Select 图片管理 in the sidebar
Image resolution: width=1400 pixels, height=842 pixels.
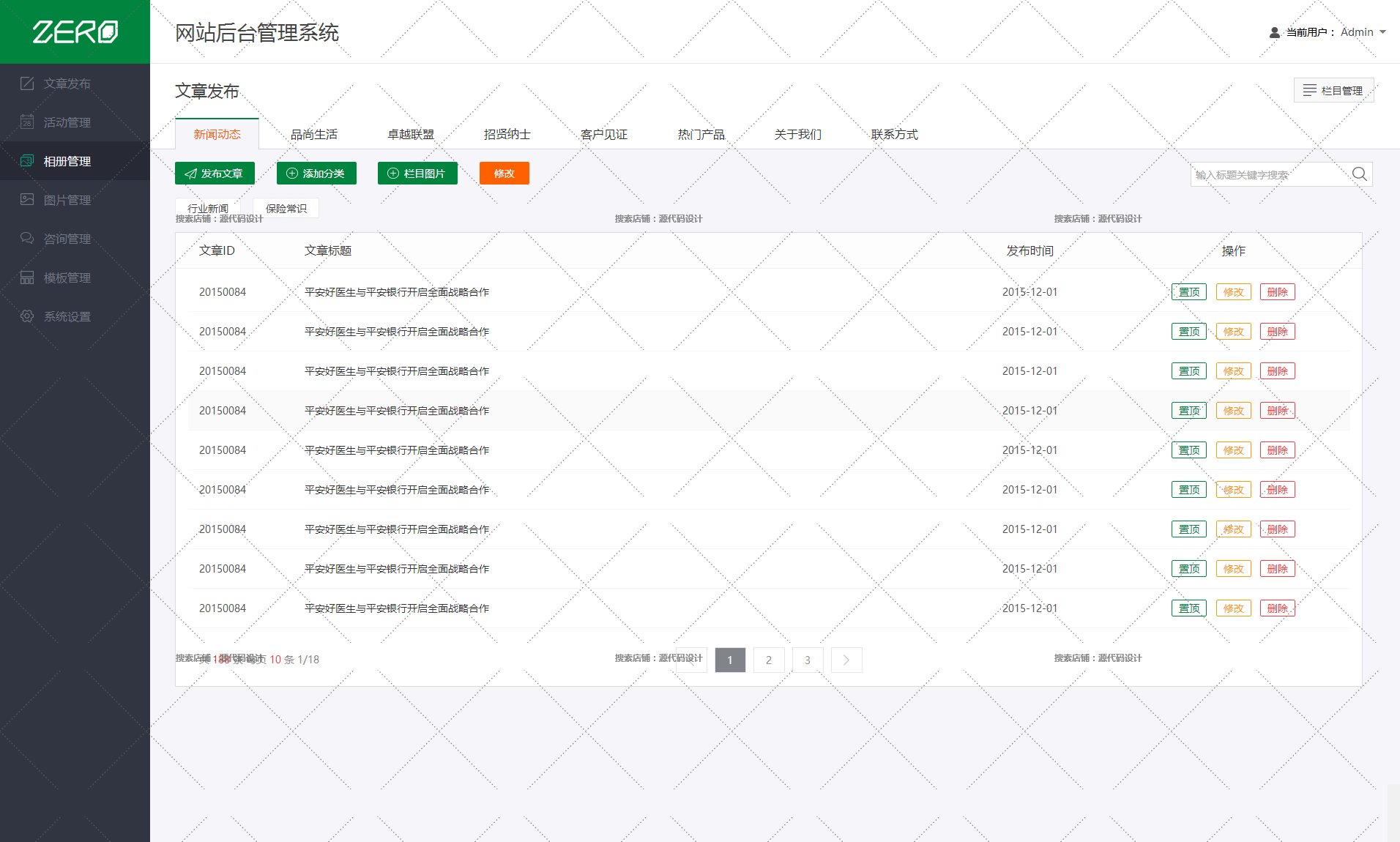tap(67, 200)
